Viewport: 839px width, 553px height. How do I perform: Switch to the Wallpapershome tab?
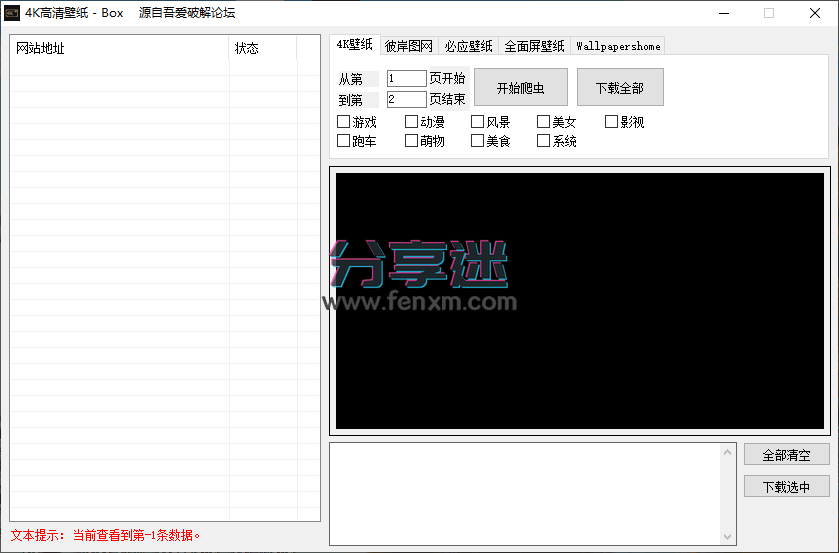[617, 46]
